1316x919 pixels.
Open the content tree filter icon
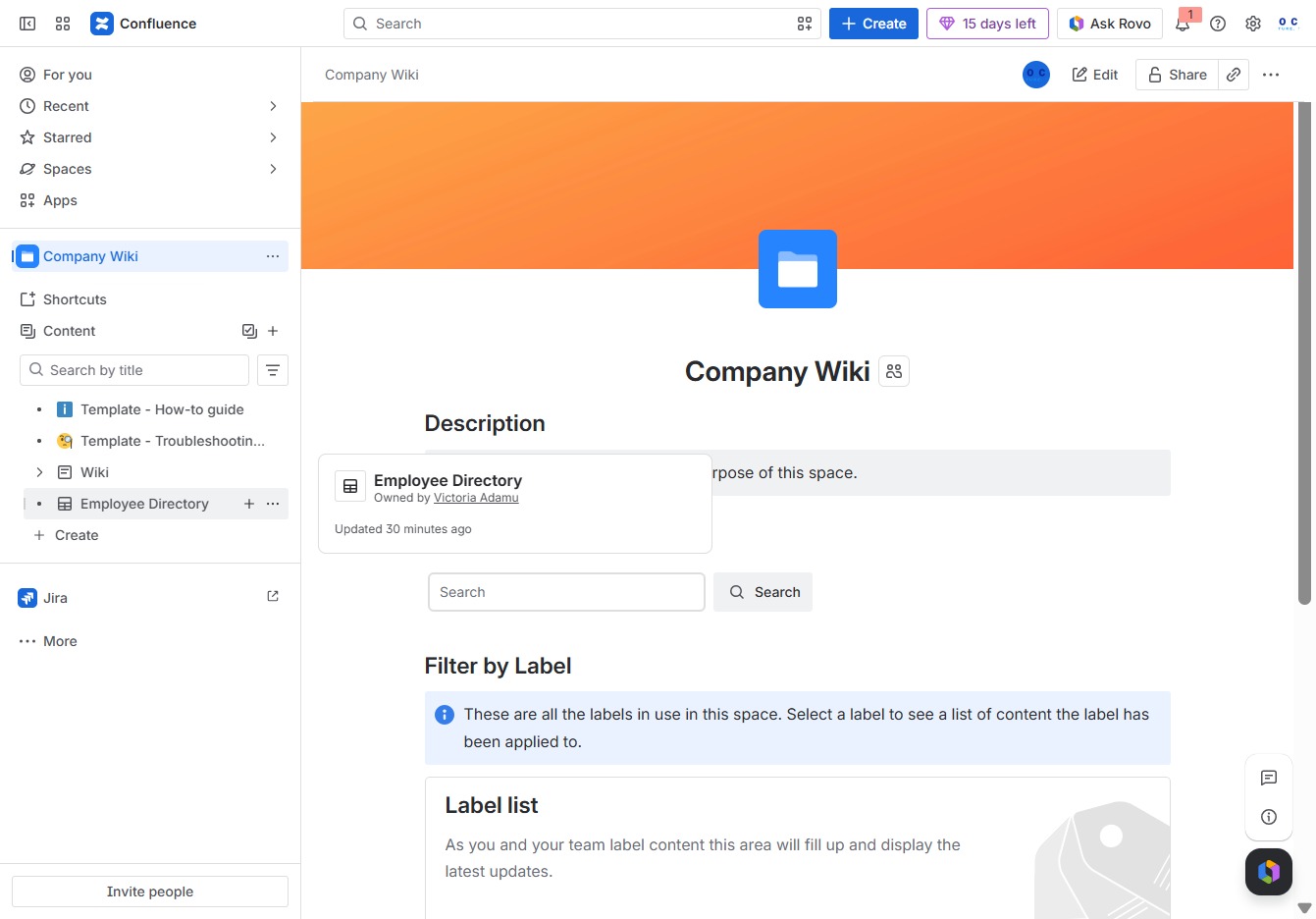click(273, 370)
